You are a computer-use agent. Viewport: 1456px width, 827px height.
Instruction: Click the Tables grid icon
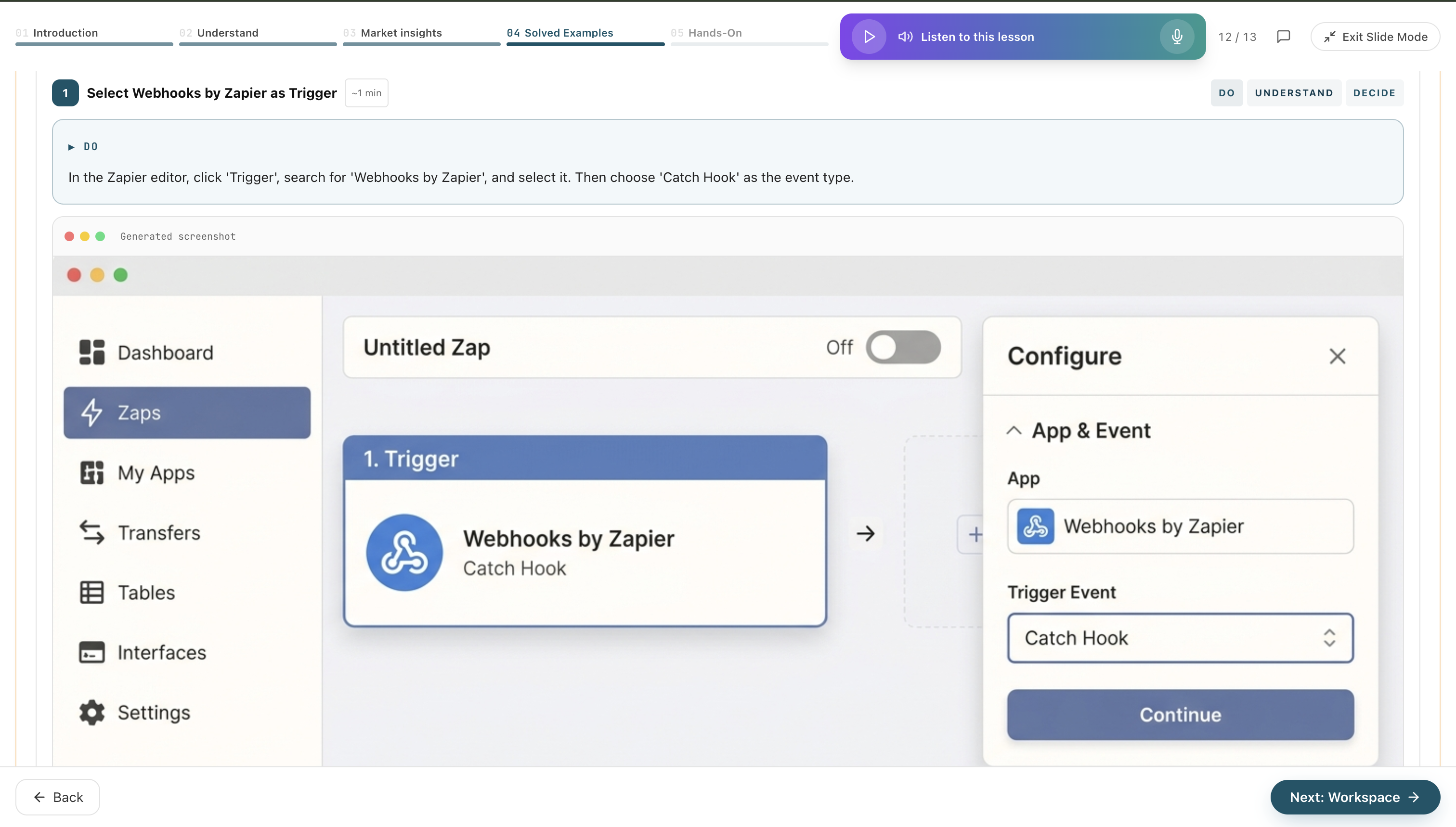pyautogui.click(x=91, y=593)
